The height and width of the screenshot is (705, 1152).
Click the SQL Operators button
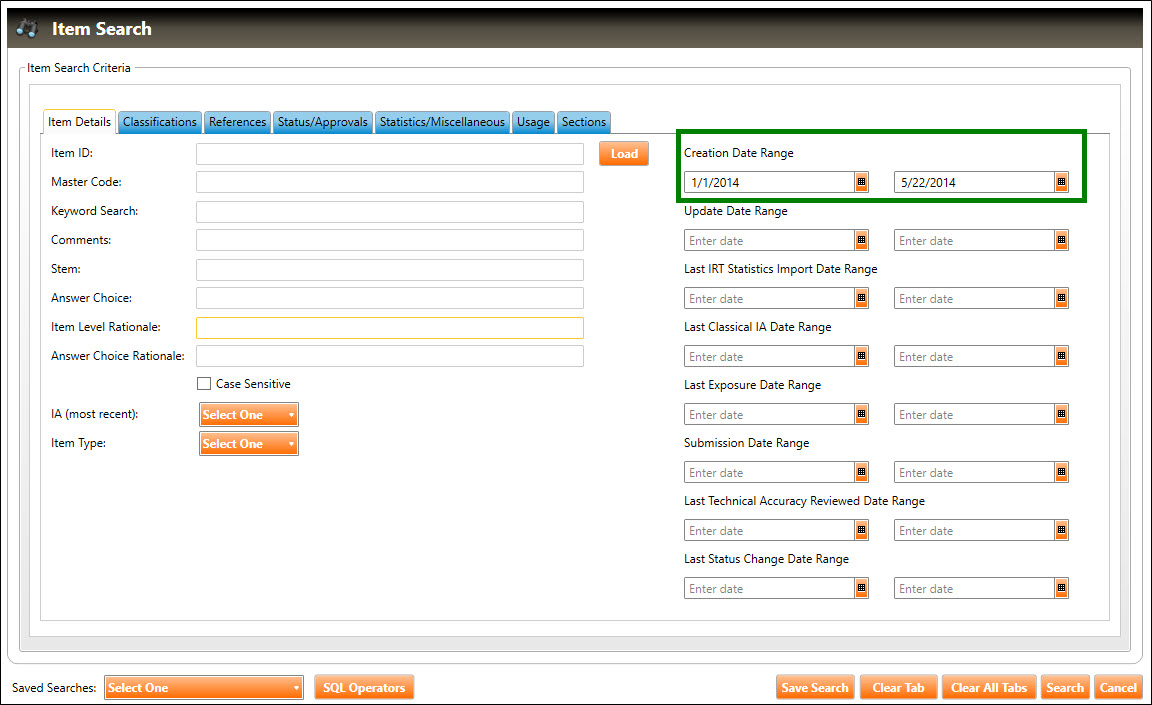[x=363, y=688]
